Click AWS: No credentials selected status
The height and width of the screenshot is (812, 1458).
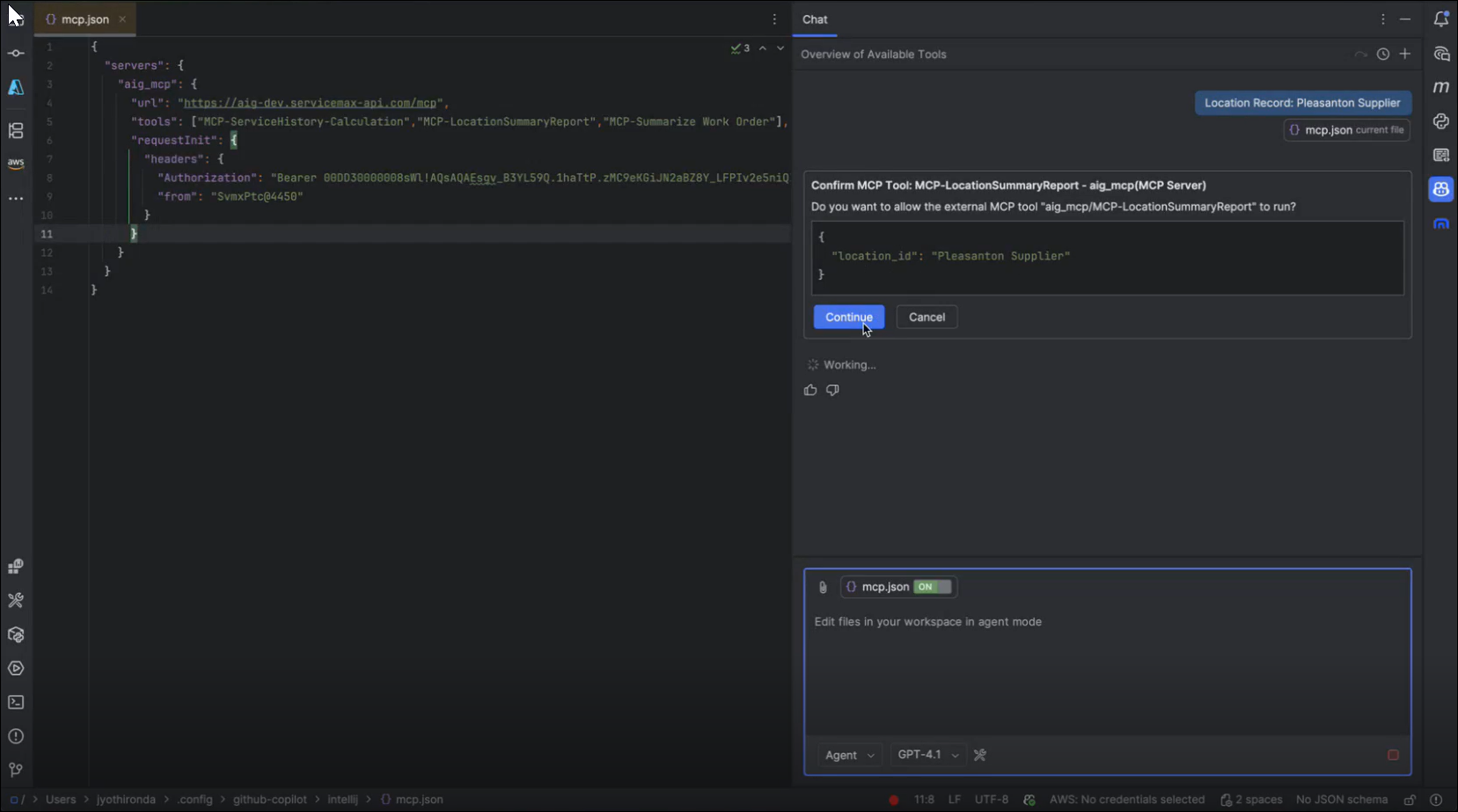(1126, 800)
